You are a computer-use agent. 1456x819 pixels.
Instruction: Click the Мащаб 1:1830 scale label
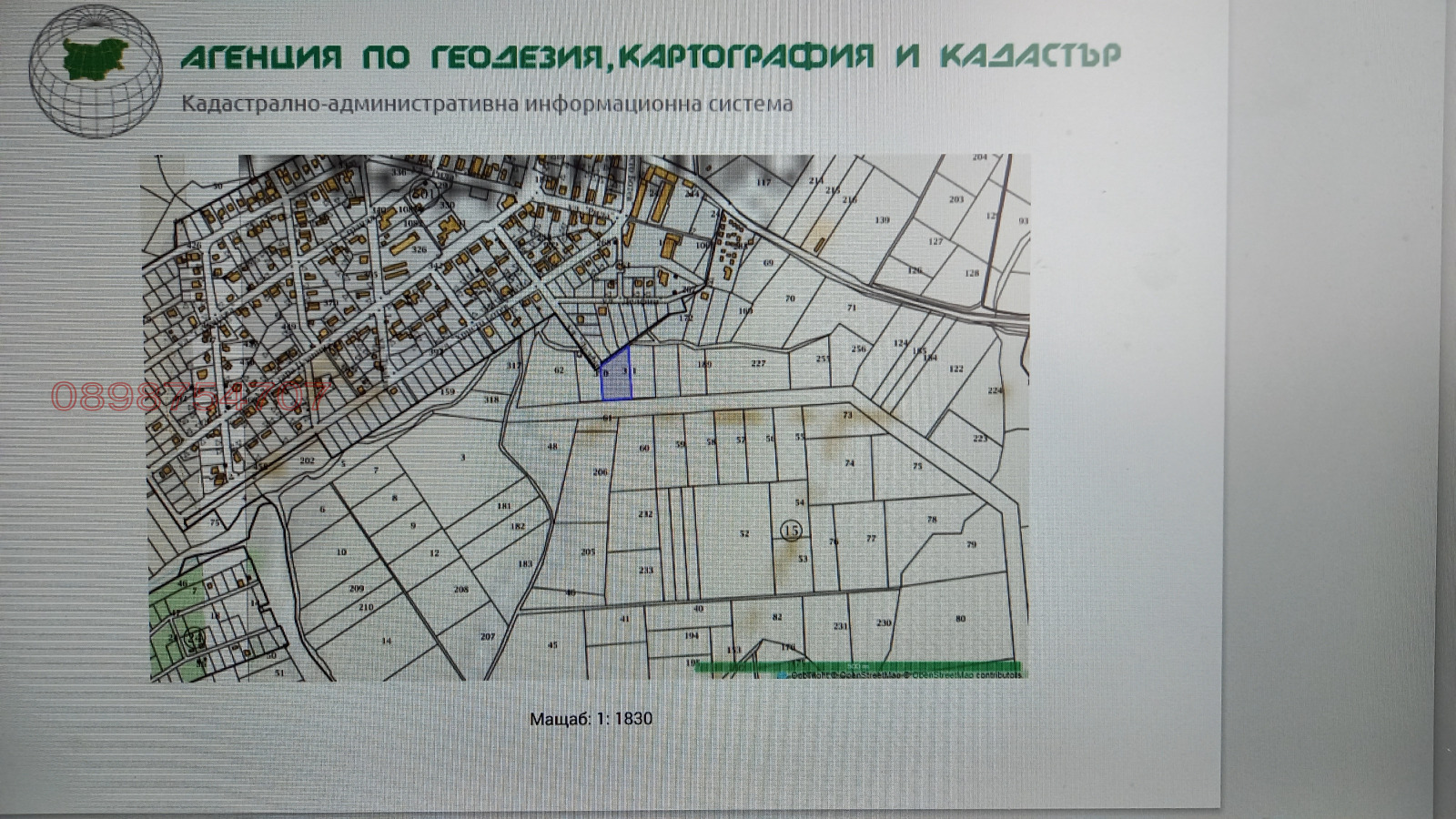pos(591,718)
